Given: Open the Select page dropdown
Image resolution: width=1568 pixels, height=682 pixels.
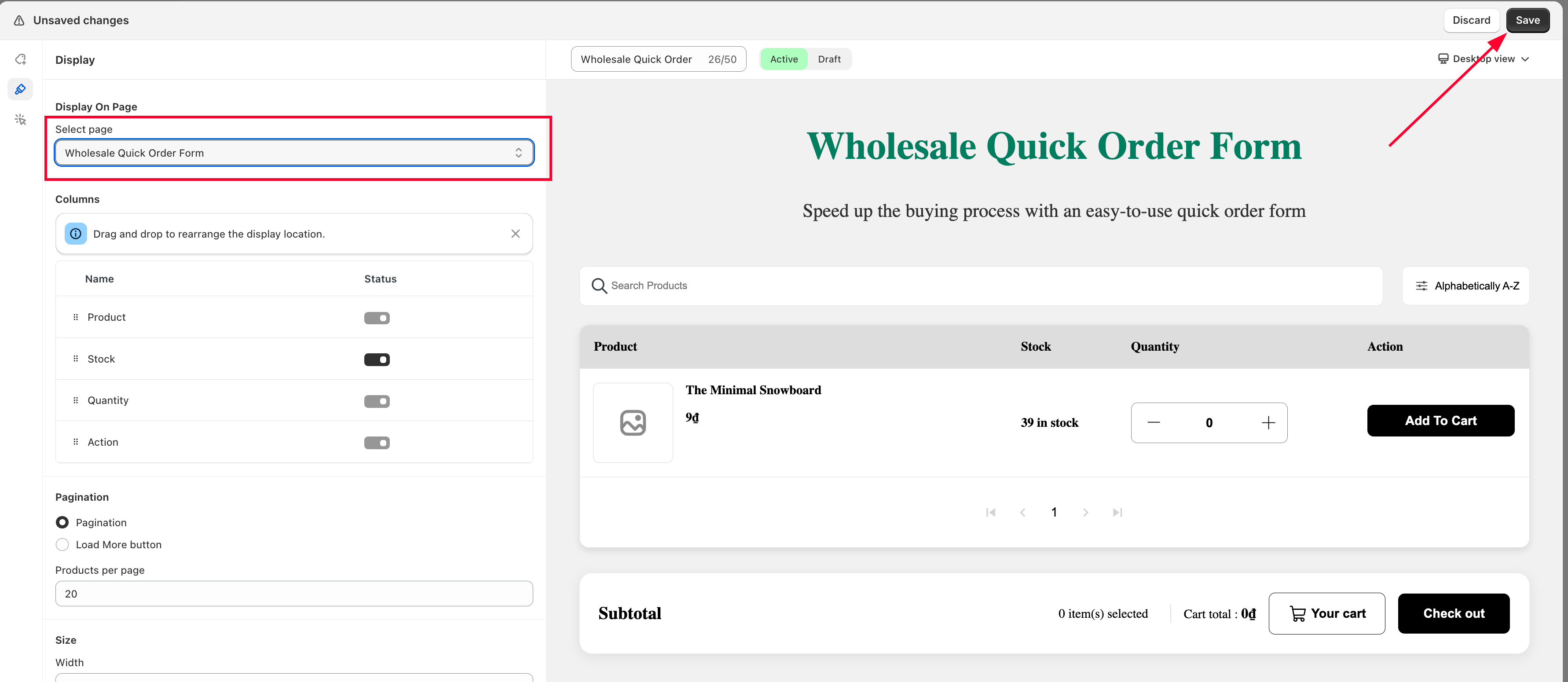Looking at the screenshot, I should point(294,153).
